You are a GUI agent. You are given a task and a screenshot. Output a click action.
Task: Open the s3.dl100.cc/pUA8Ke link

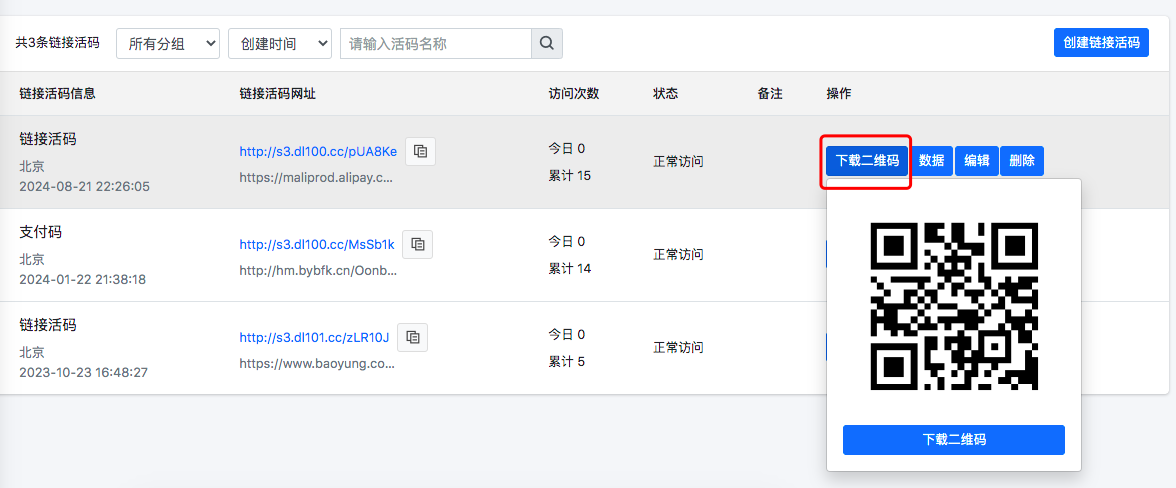(318, 152)
